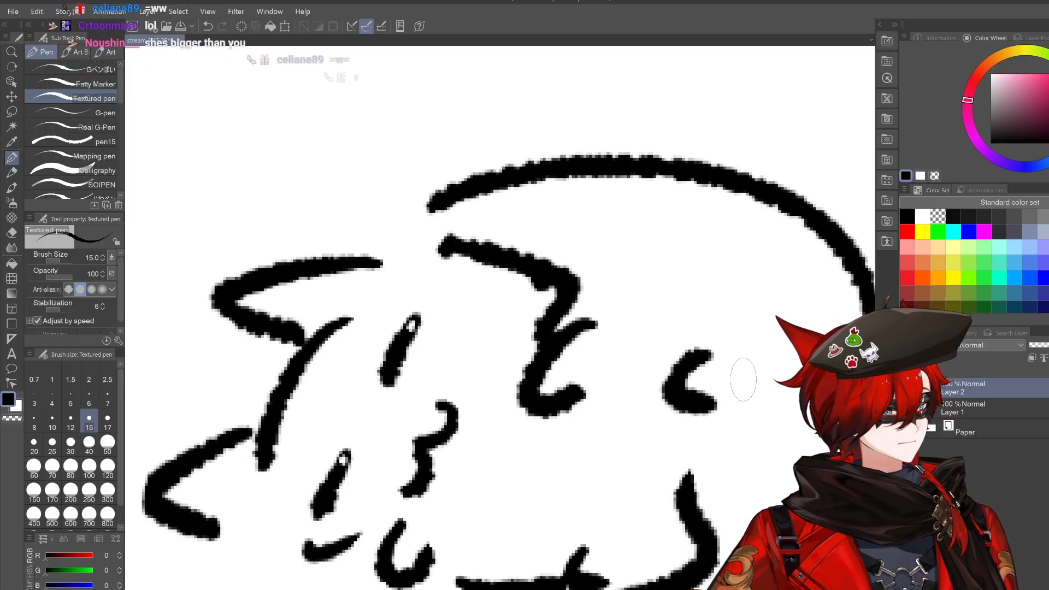Click the Fill paint bucket command icon
Screen dimensions: 1049x590
pyautogui.click(x=270, y=26)
